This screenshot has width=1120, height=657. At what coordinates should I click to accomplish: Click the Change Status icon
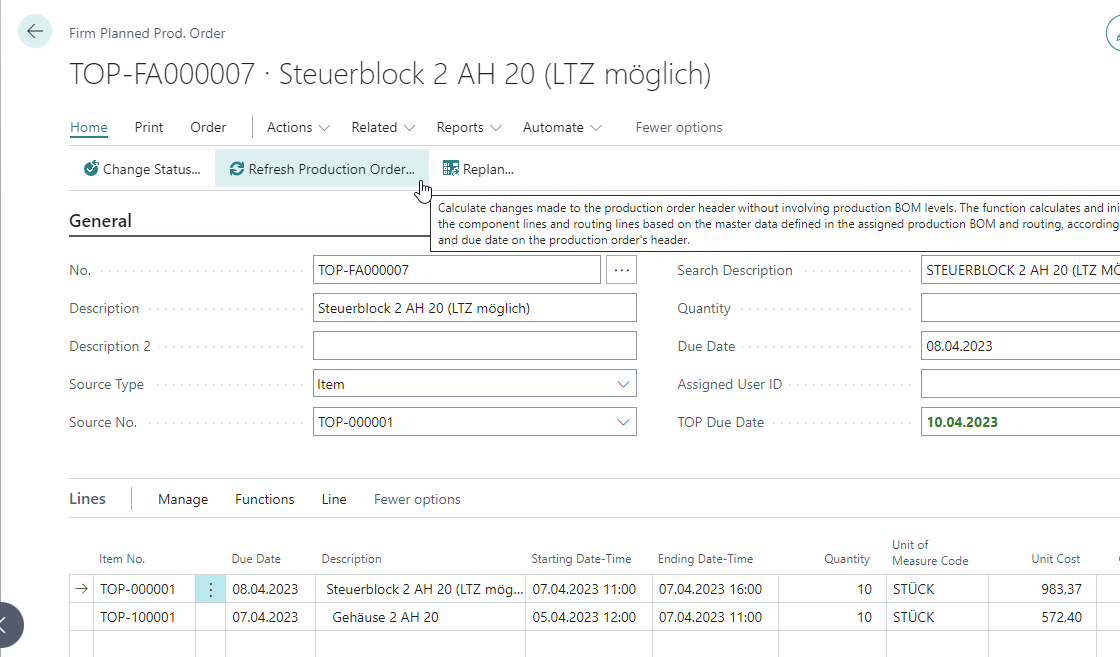tap(92, 169)
